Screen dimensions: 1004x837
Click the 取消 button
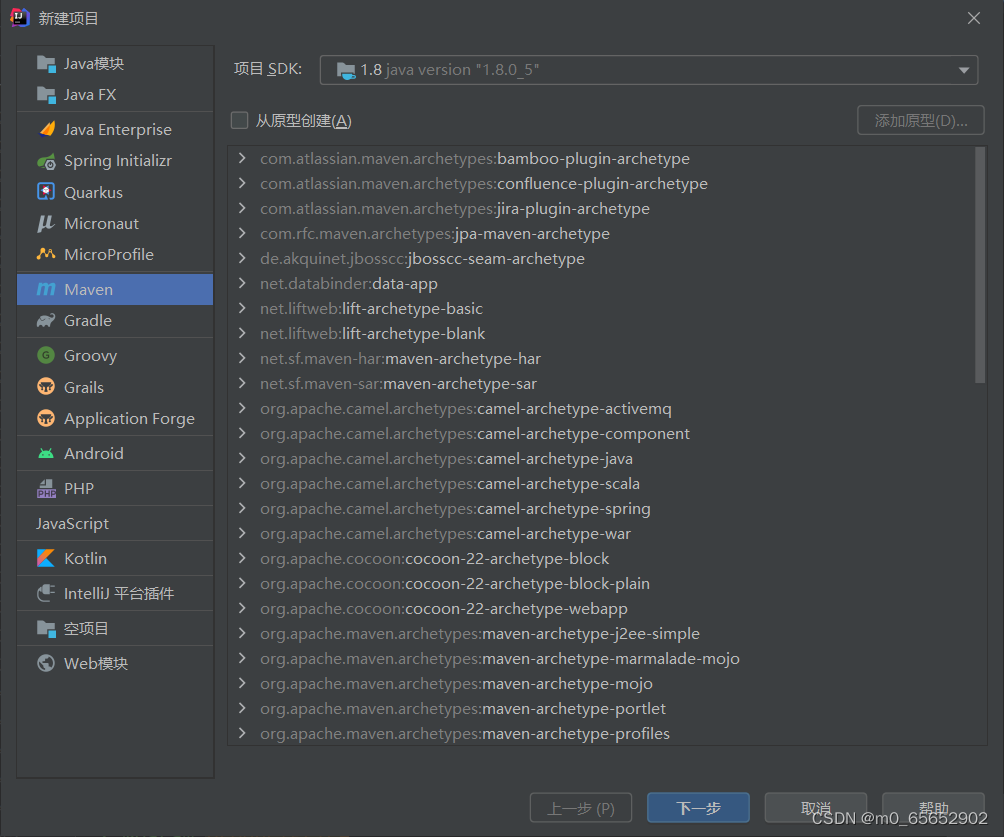(x=816, y=808)
